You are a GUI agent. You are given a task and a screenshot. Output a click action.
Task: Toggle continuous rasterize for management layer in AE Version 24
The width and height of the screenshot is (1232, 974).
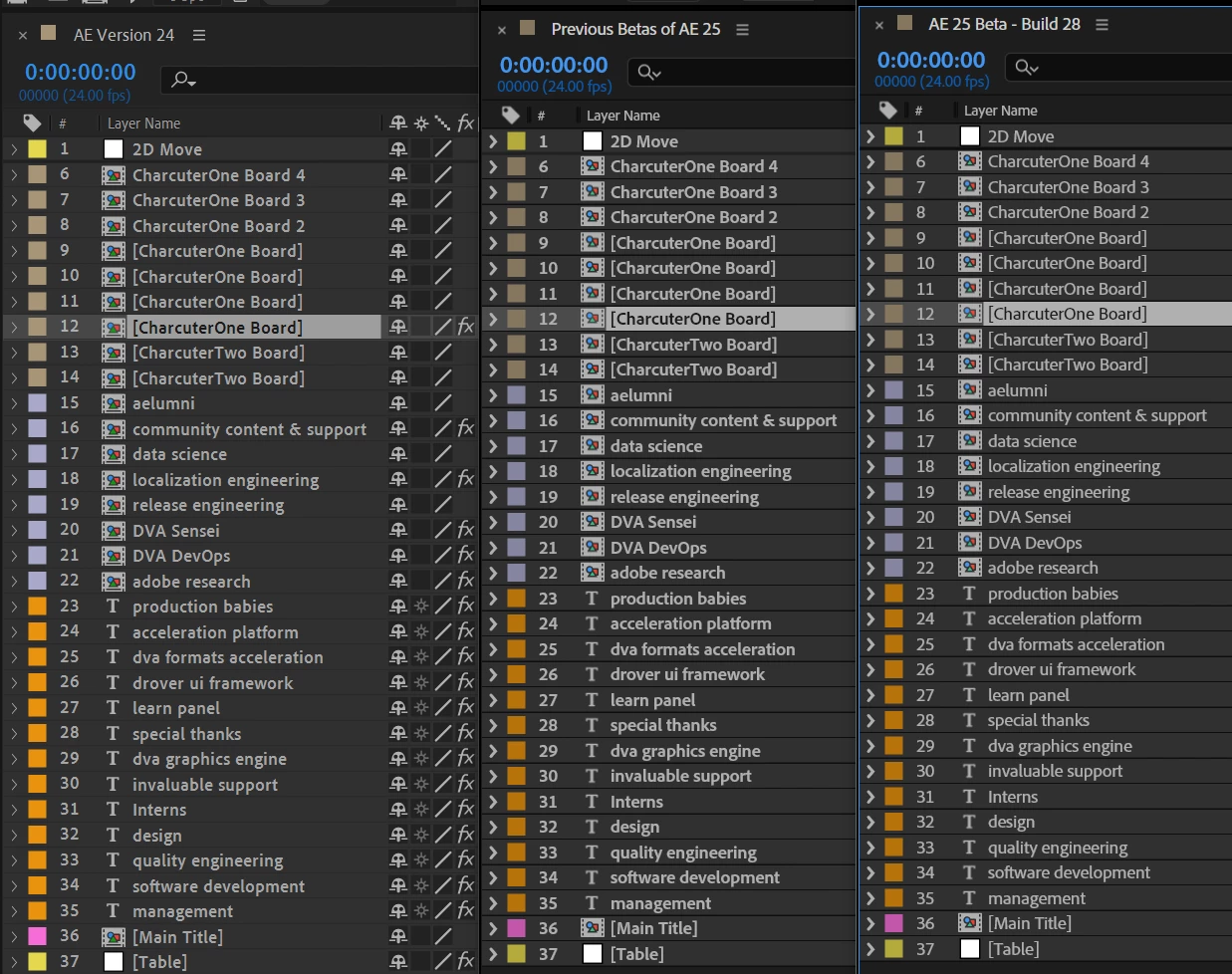click(x=421, y=910)
